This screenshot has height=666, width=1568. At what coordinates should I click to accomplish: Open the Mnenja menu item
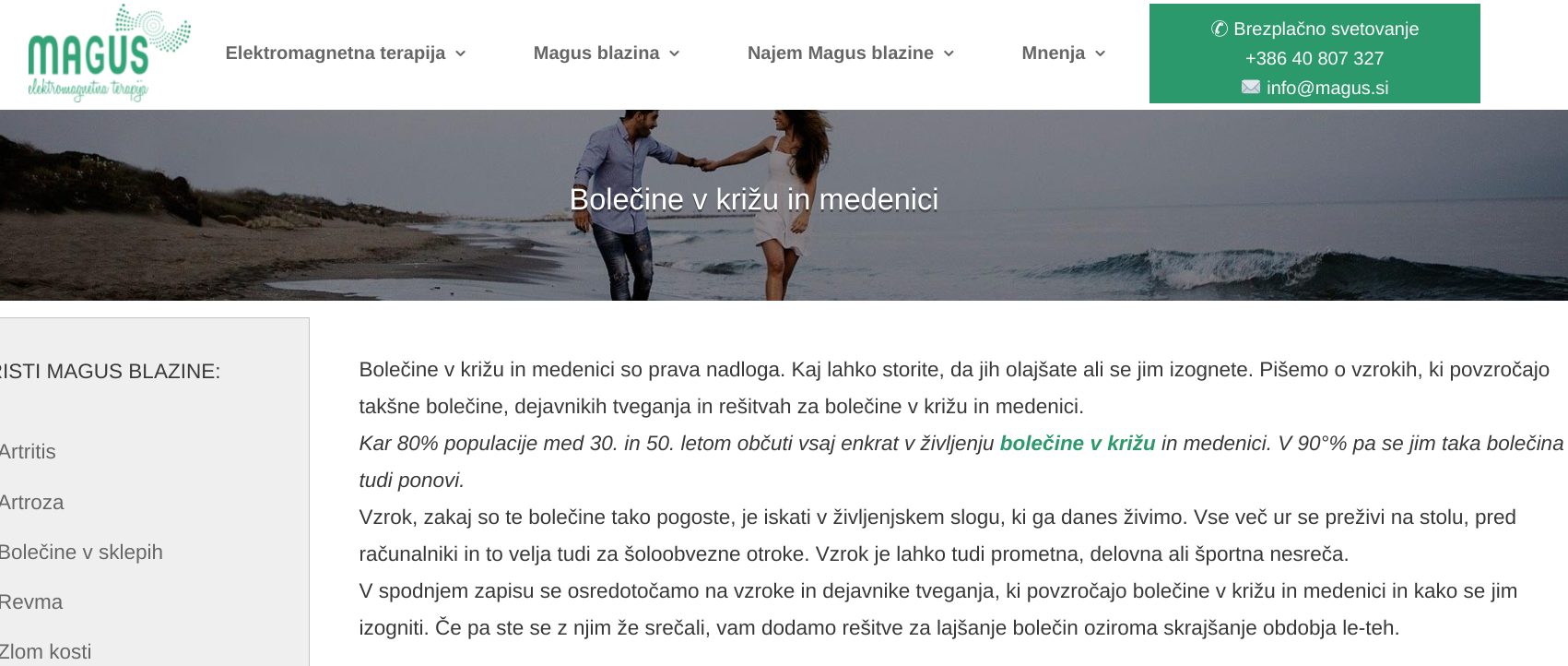click(x=1054, y=54)
